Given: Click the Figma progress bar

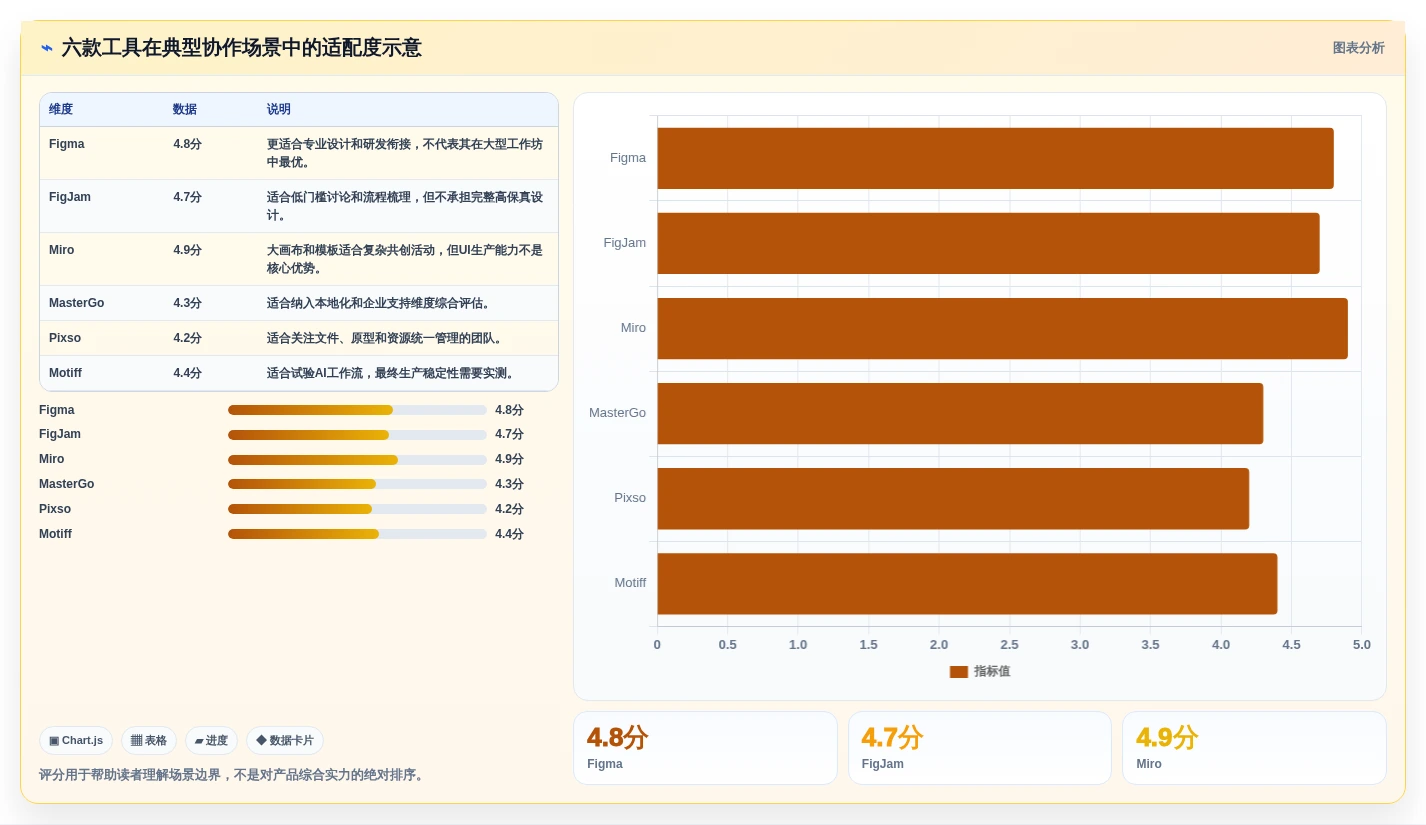Looking at the screenshot, I should [x=357, y=410].
